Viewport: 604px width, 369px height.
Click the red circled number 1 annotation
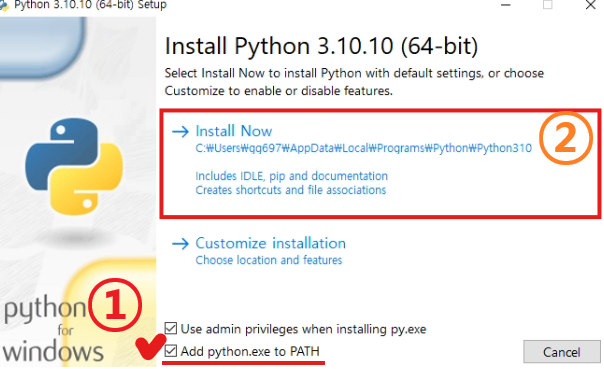(x=115, y=305)
